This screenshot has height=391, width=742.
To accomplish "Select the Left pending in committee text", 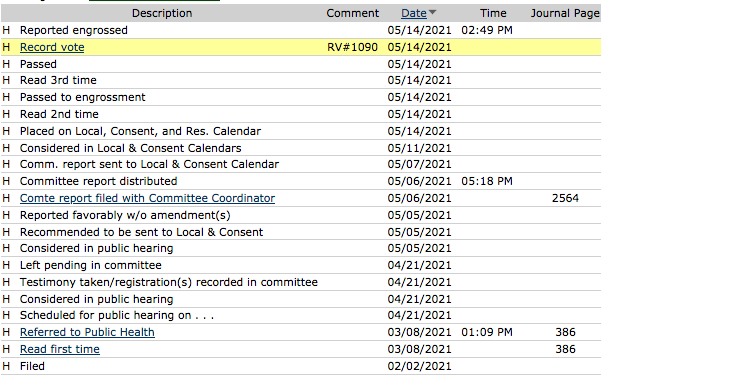I will tap(91, 266).
